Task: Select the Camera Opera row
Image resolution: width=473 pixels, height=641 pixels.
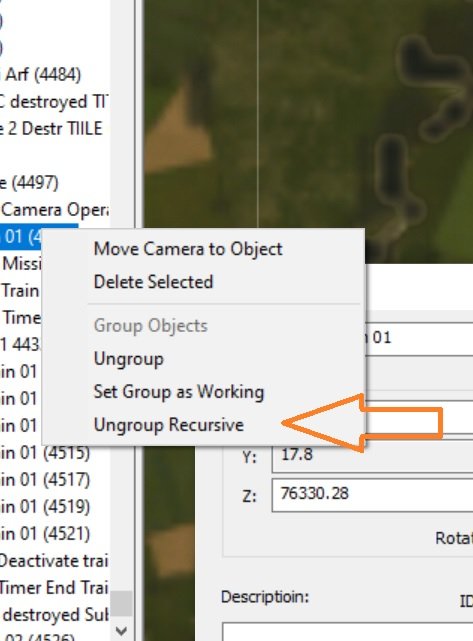Action: pos(55,210)
